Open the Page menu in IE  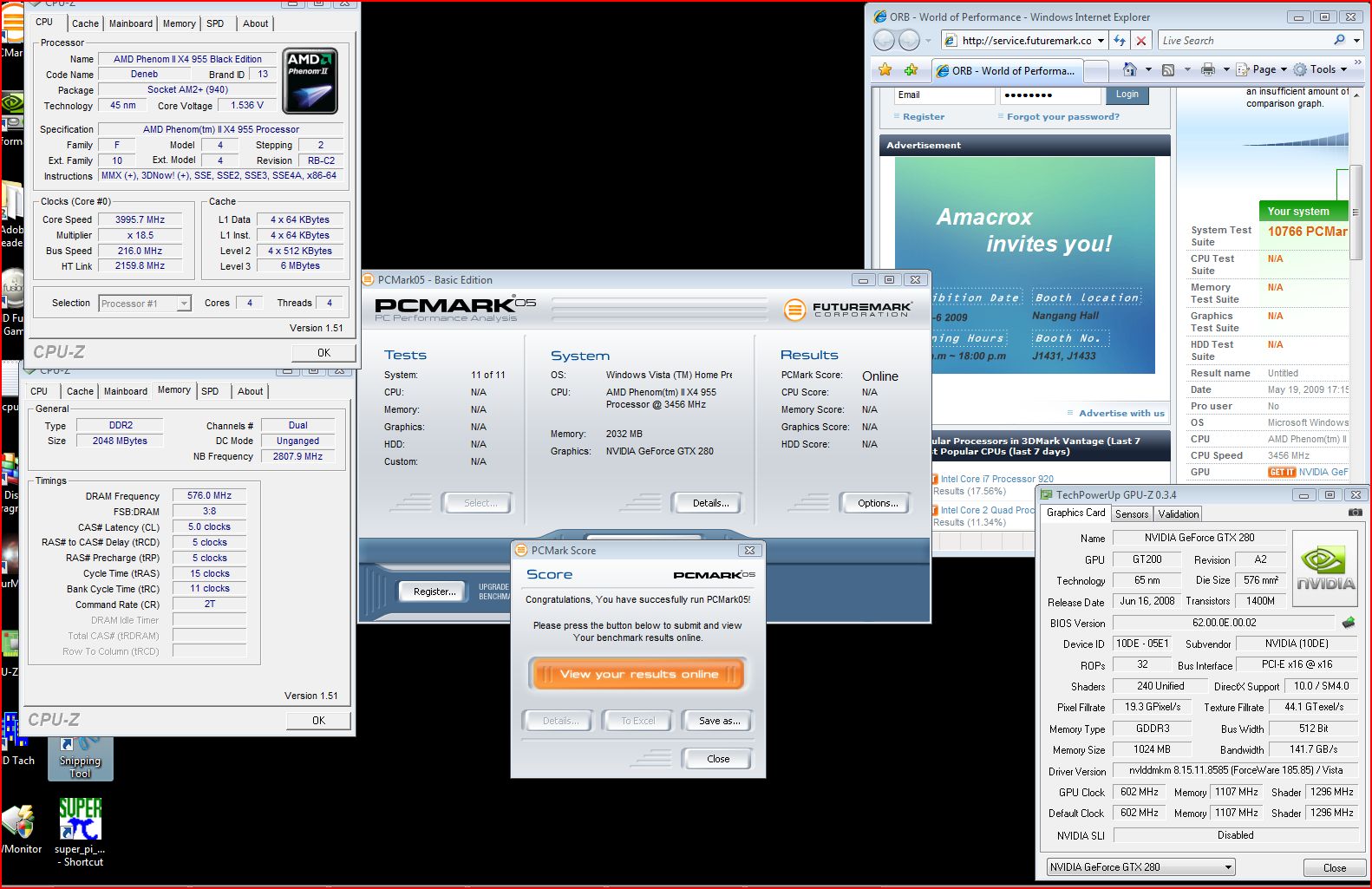pyautogui.click(x=1263, y=69)
